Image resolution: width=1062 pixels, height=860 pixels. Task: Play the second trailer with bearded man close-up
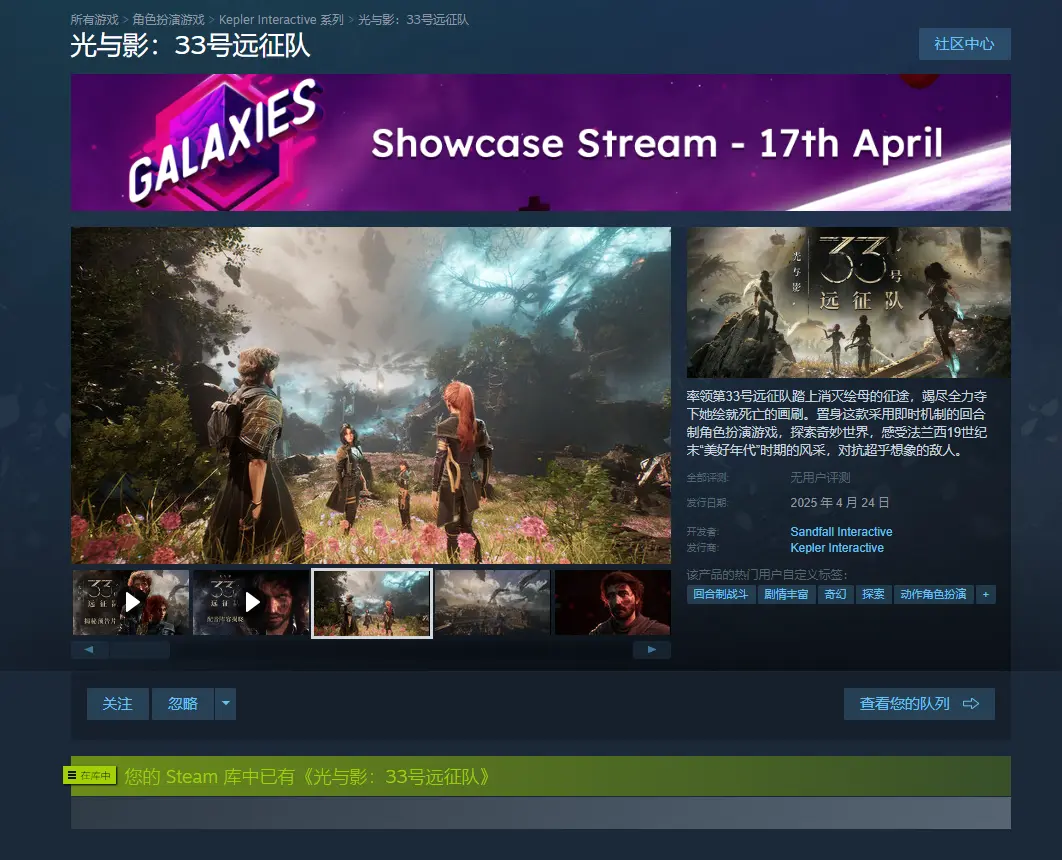tap(251, 602)
